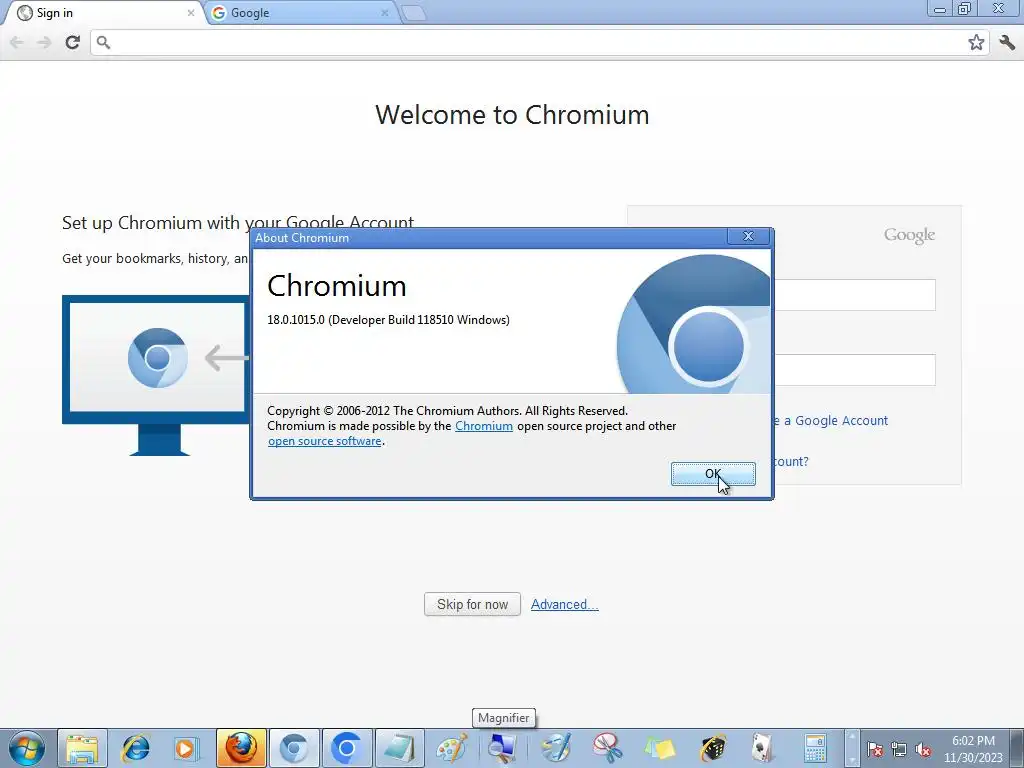
Task: Click the muted volume tray icon
Action: click(x=923, y=750)
